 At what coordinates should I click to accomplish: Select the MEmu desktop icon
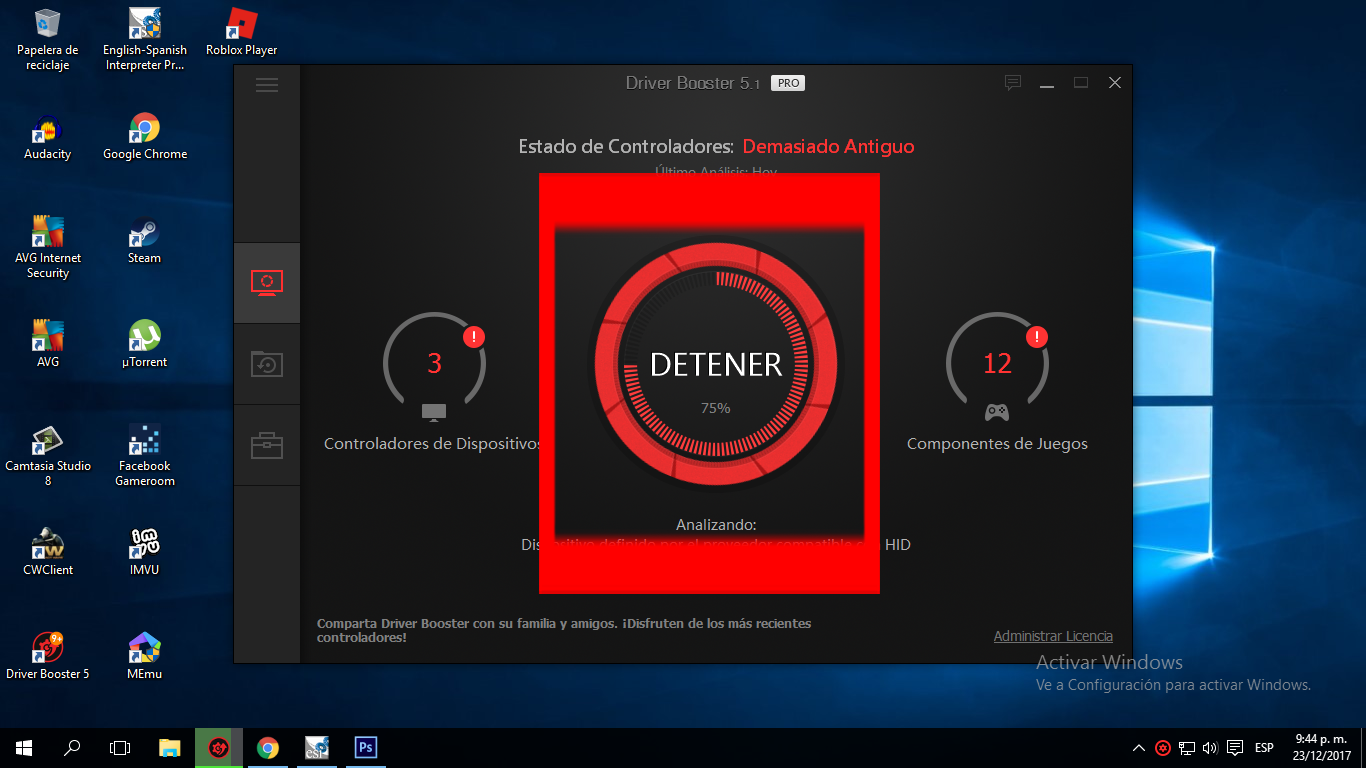(145, 657)
